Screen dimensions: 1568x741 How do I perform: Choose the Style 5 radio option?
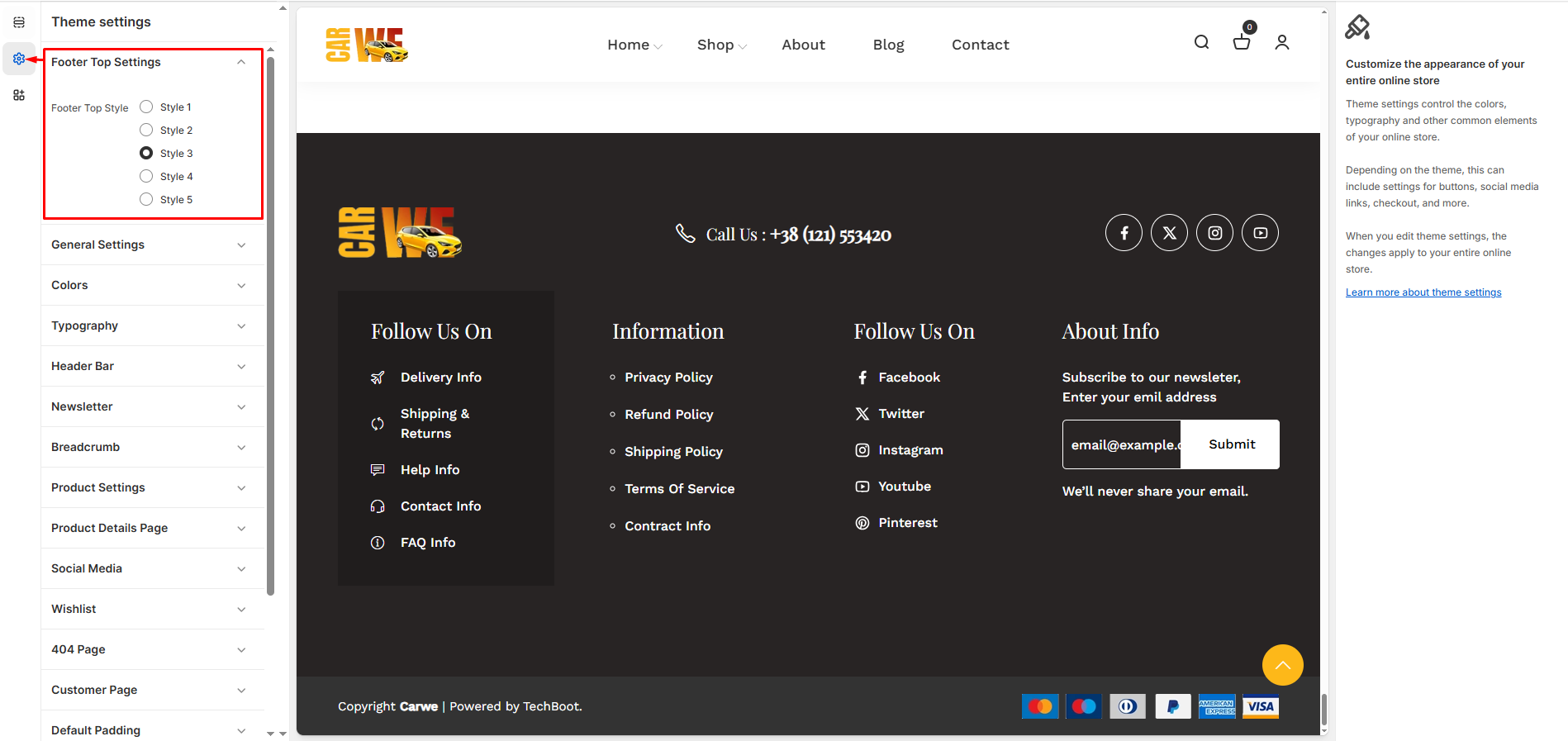point(146,199)
